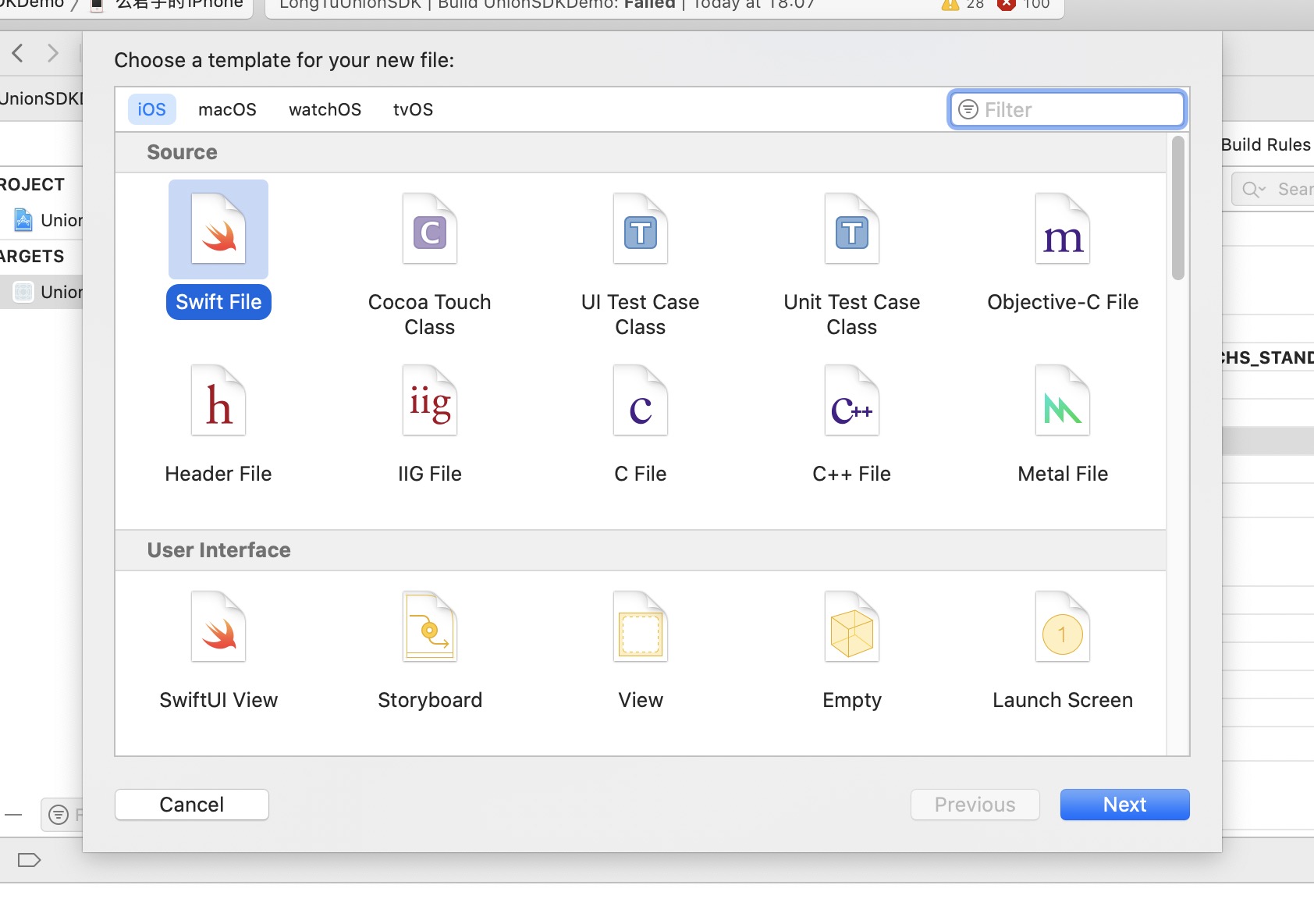
Task: Select the Storyboard template icon
Action: tap(429, 628)
